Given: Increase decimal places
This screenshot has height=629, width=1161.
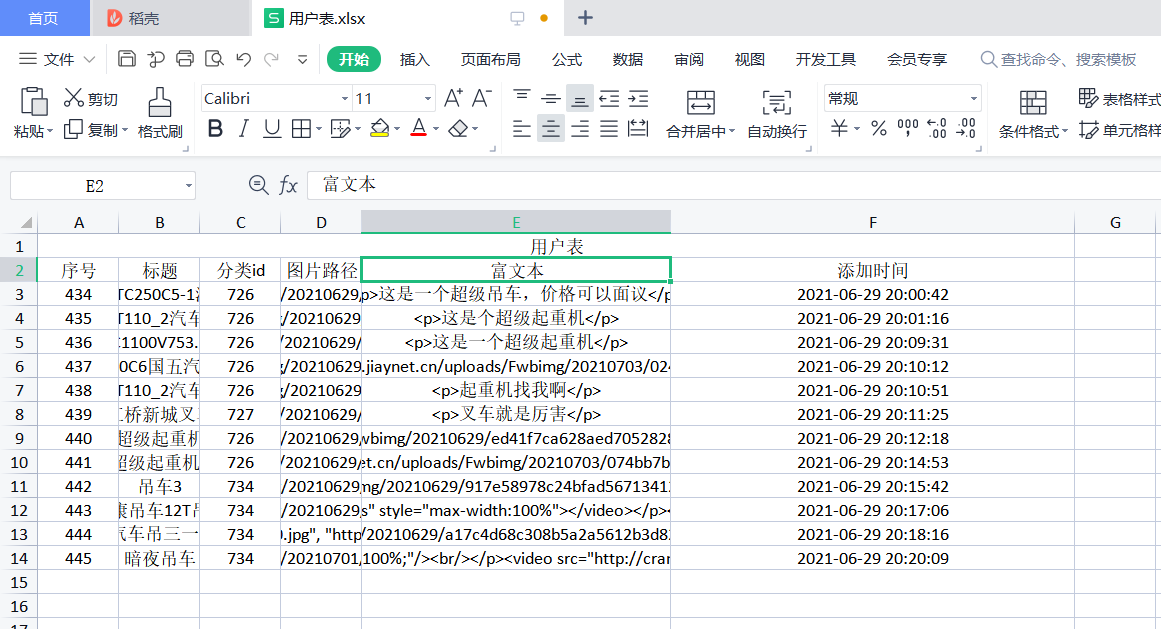Looking at the screenshot, I should [937, 129].
